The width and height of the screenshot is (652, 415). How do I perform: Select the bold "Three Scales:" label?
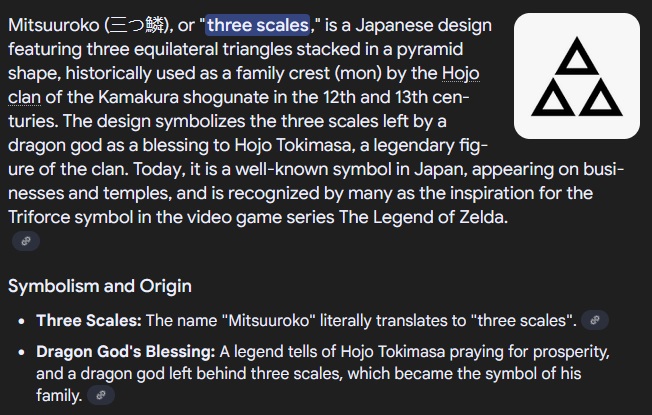(x=89, y=321)
